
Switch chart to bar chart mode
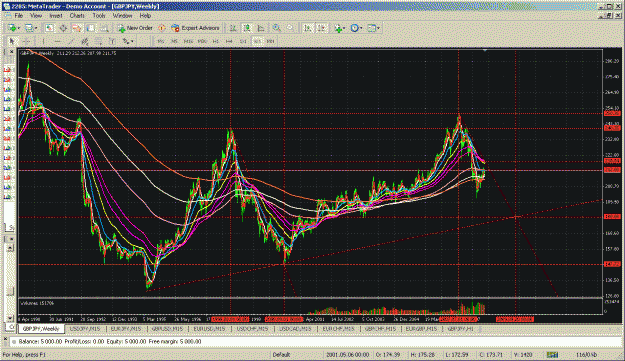[x=233, y=28]
